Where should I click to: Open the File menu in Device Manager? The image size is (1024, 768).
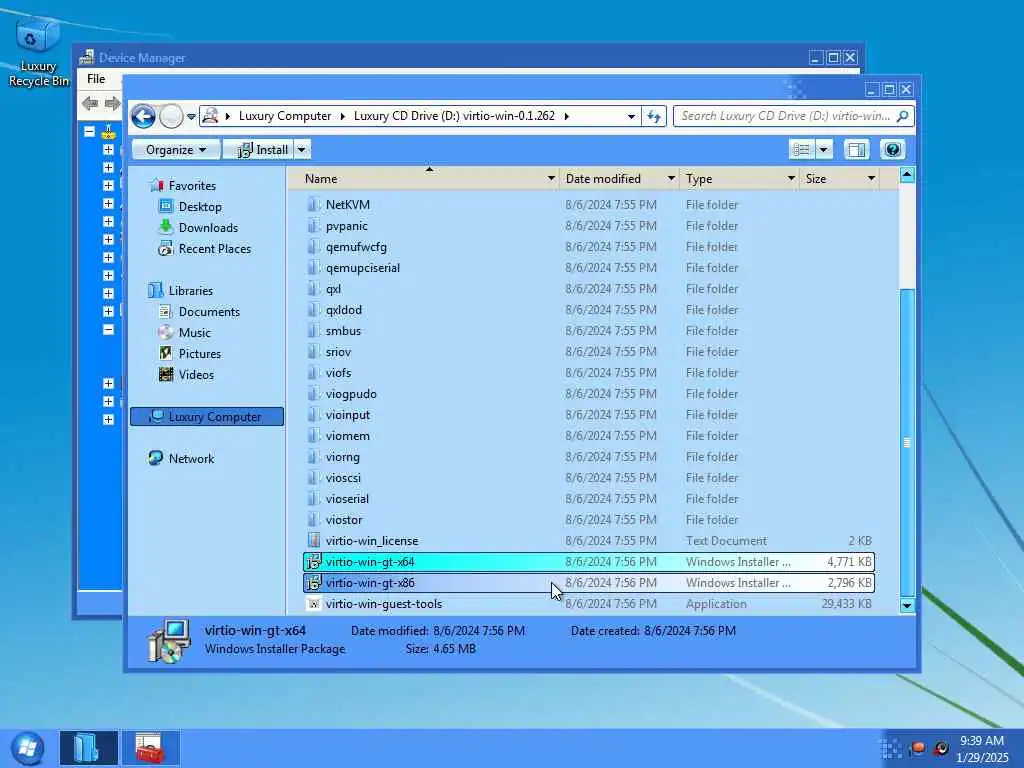(x=96, y=79)
